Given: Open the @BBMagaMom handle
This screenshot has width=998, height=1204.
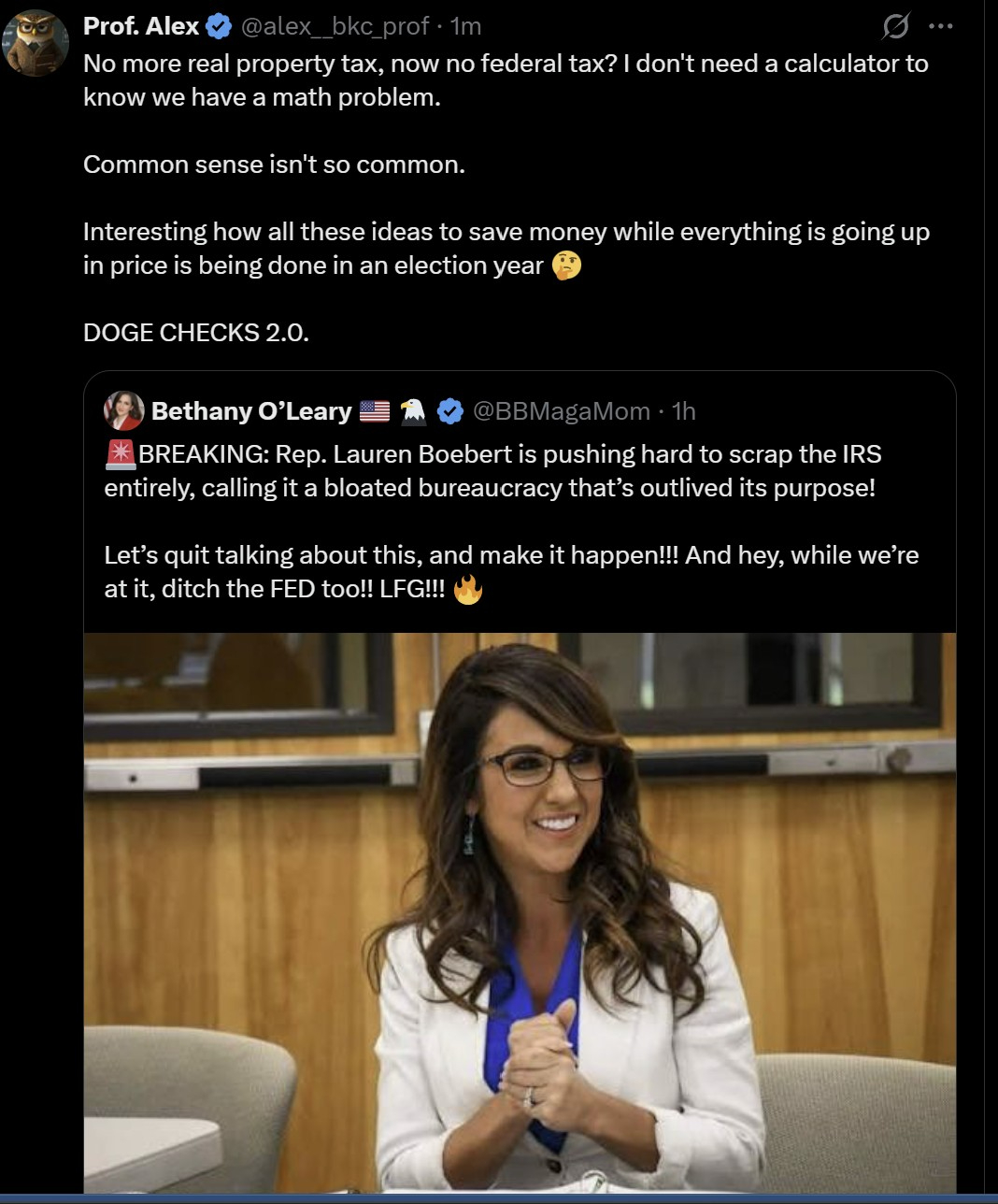Looking at the screenshot, I should 562,411.
